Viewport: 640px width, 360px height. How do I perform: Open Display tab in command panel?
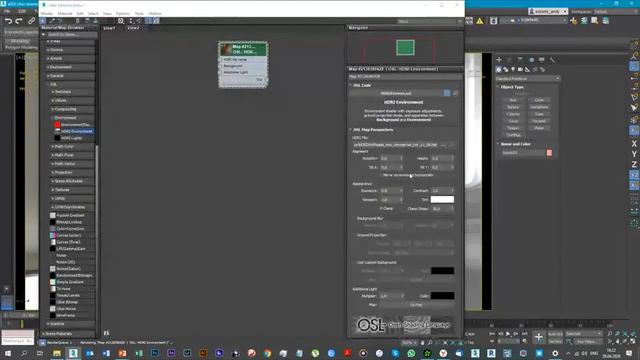[x=542, y=60]
